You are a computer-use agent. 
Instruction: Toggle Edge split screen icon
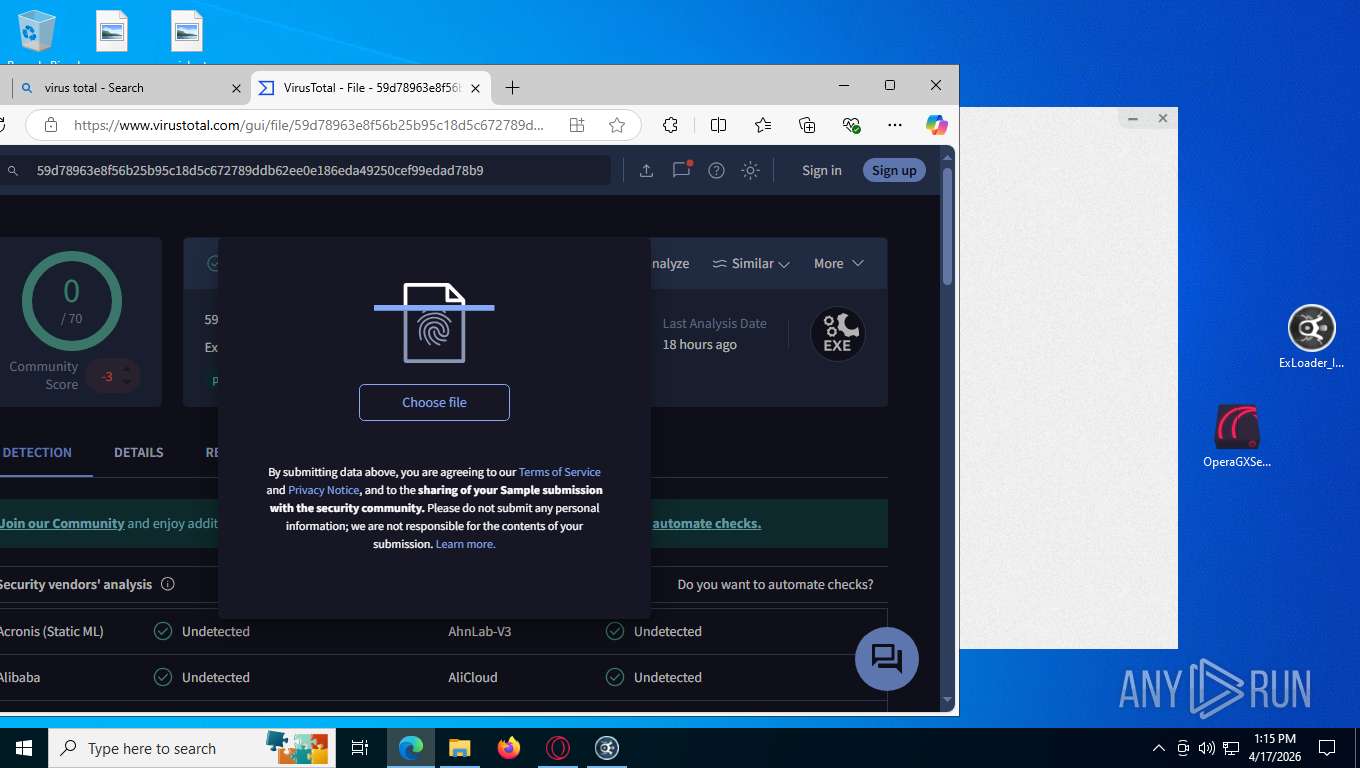click(718, 125)
